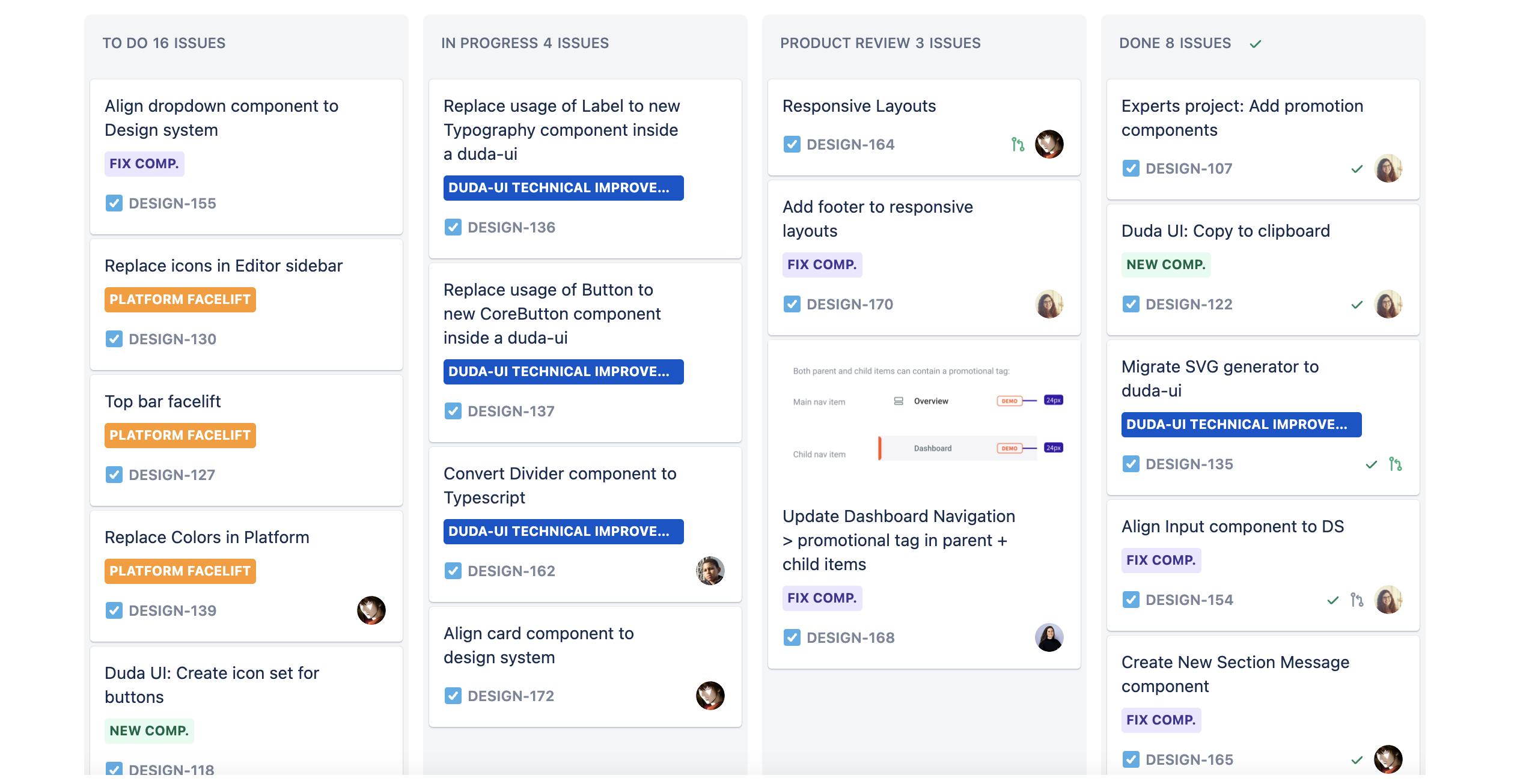Click the To Do 16 Issues column header
Viewport: 1523px width, 784px height.
163,43
